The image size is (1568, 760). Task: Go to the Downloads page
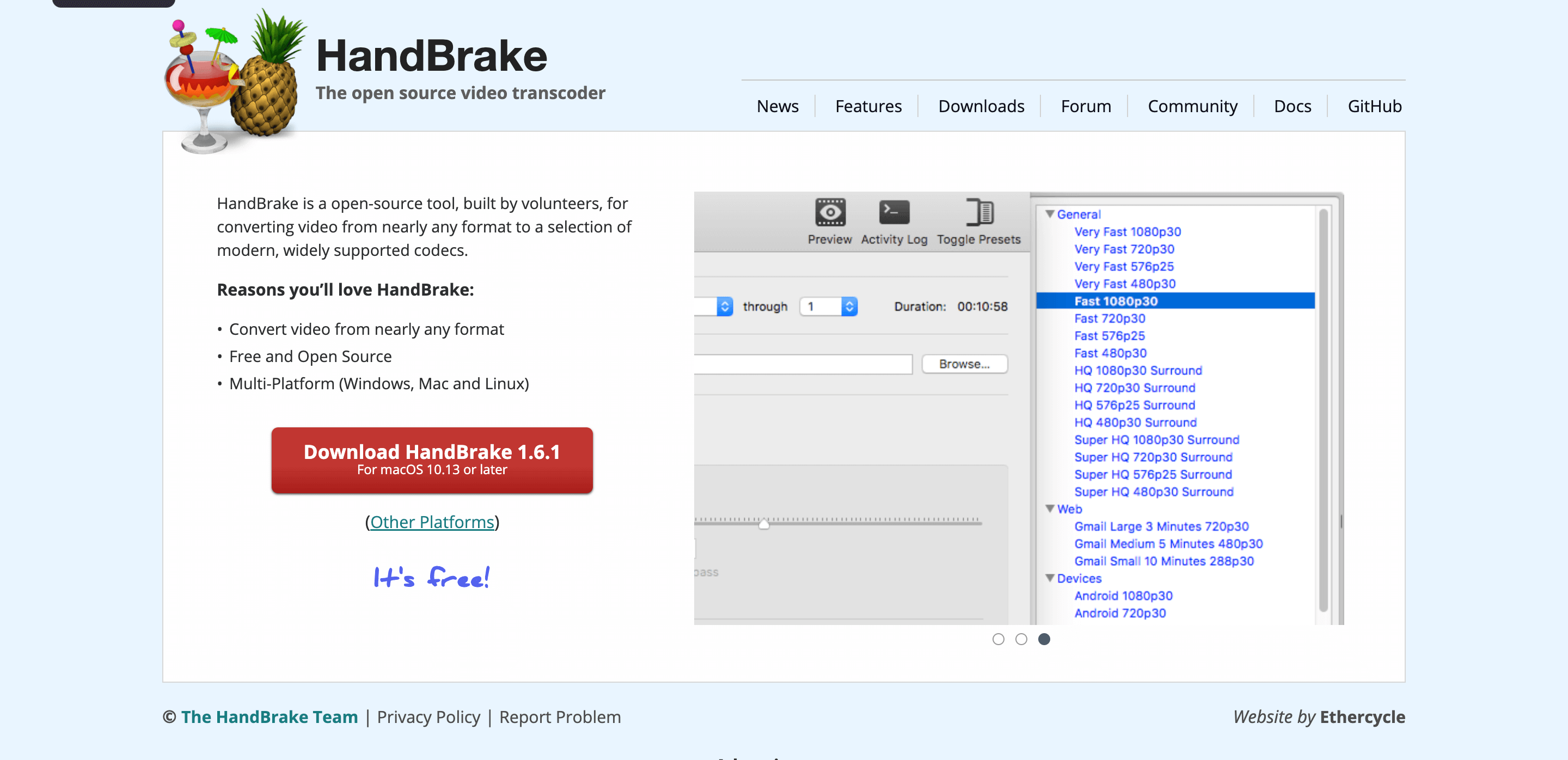[x=981, y=106]
